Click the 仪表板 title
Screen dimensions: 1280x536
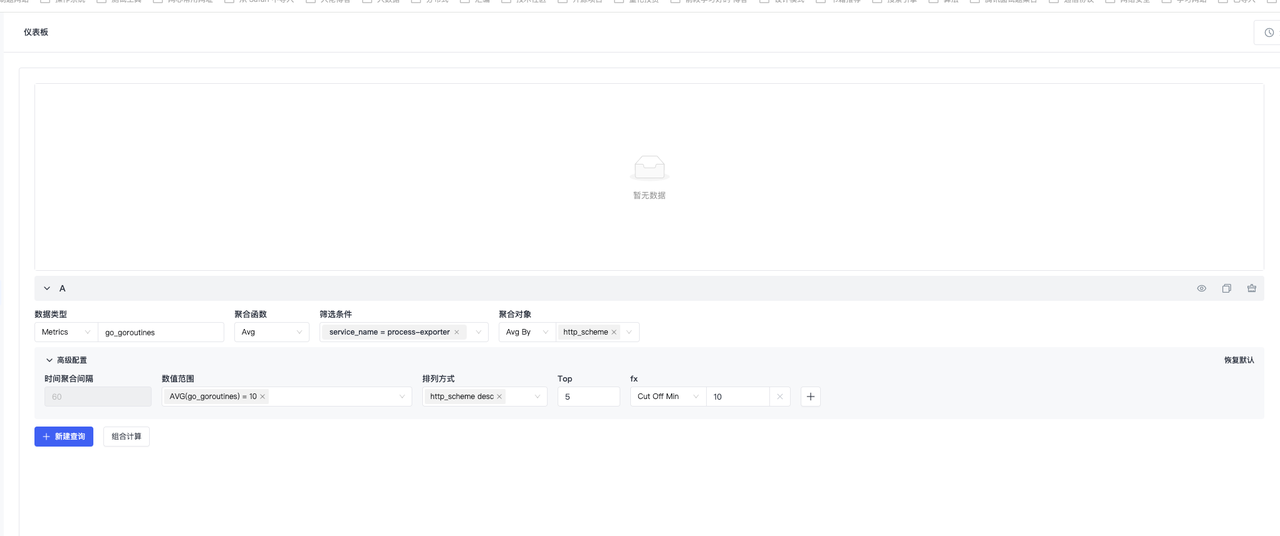tap(36, 33)
